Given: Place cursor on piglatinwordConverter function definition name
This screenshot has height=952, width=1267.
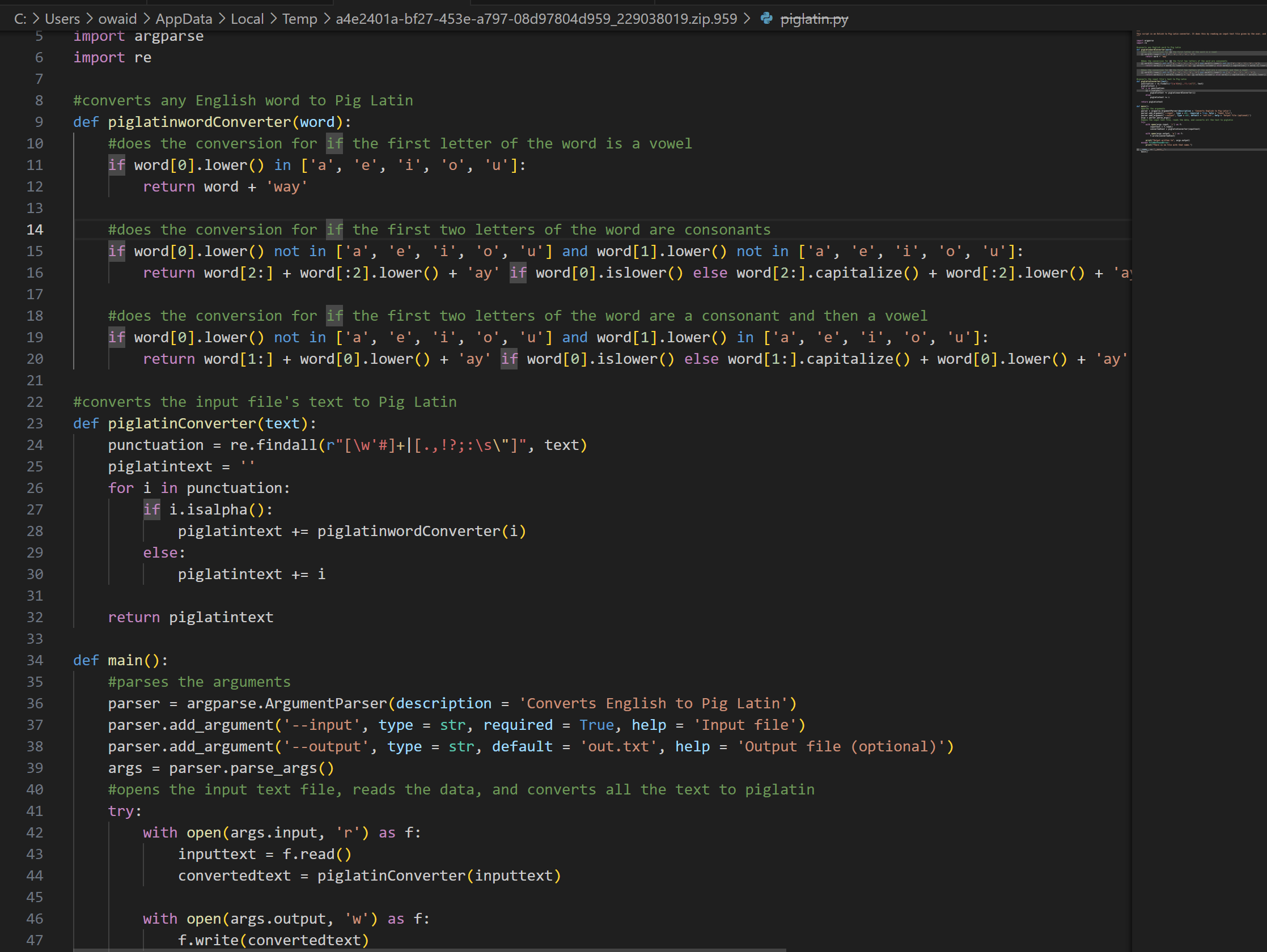Looking at the screenshot, I should tap(200, 122).
